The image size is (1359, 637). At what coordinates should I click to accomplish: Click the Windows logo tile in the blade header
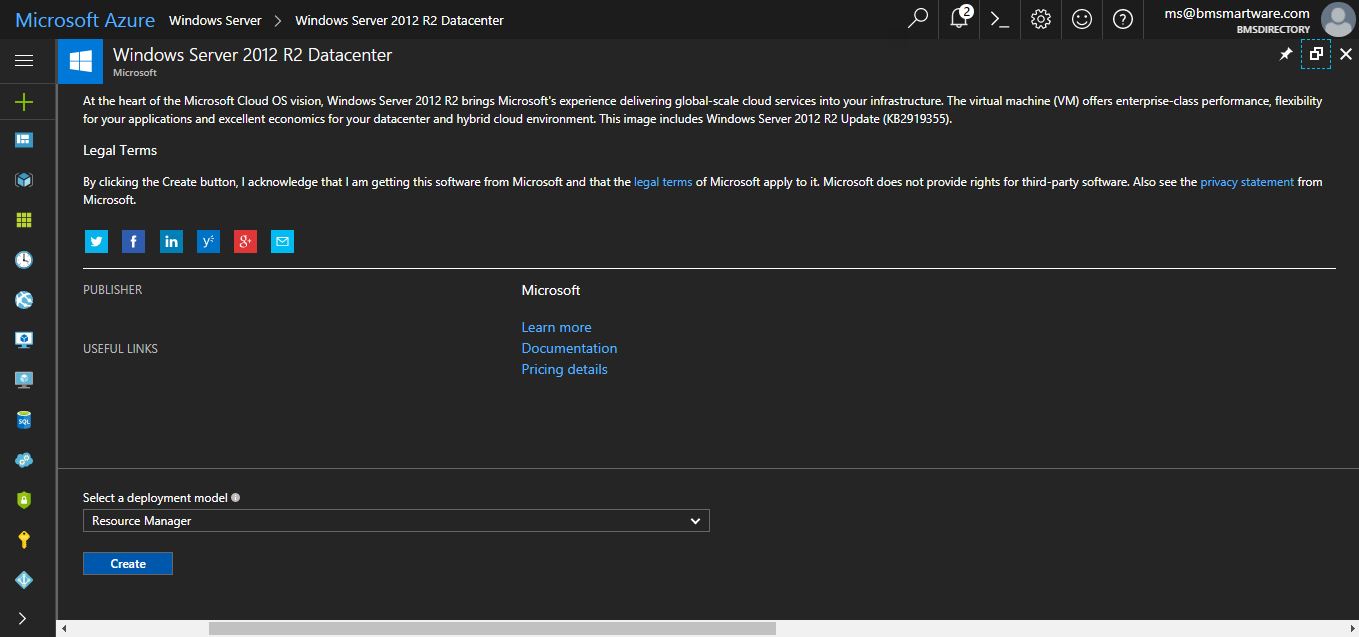pos(81,61)
